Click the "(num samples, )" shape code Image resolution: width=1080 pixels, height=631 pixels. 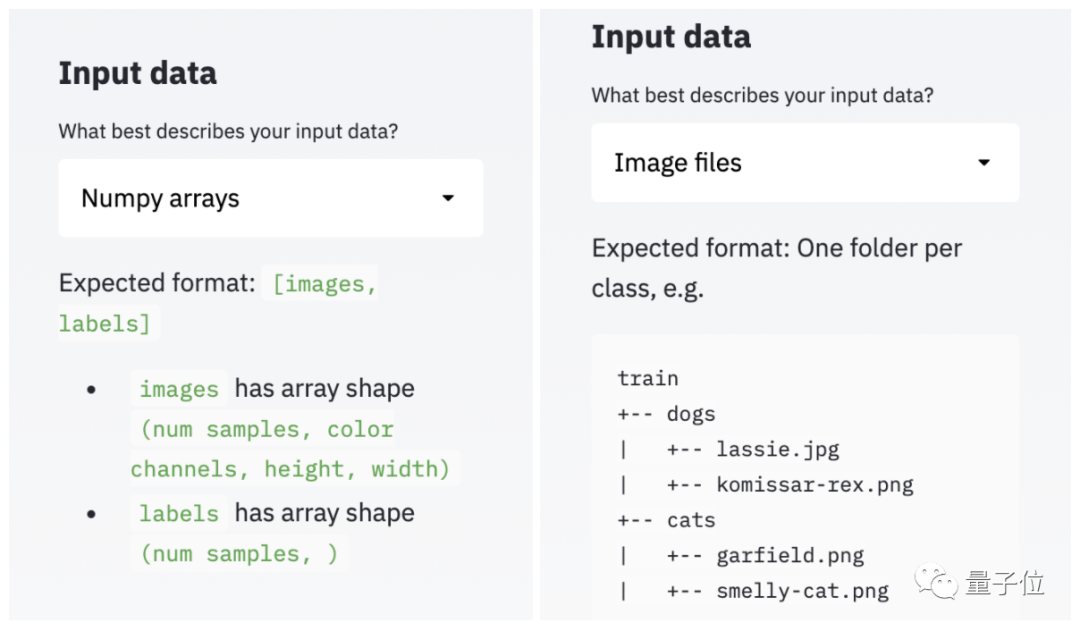240,554
